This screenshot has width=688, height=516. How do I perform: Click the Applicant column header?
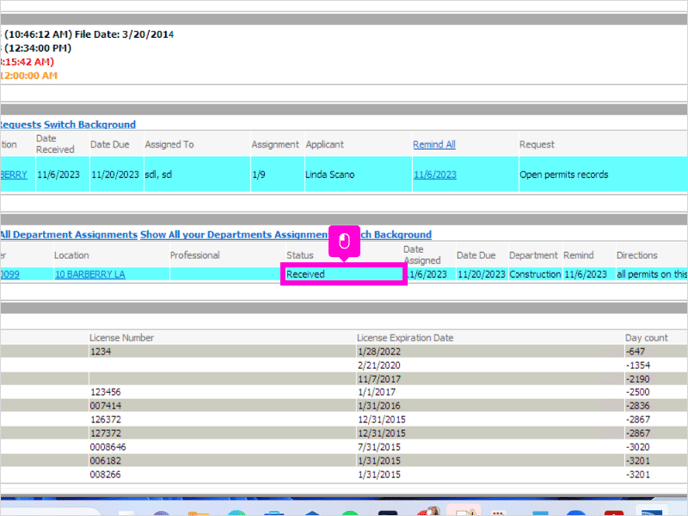[x=325, y=144]
